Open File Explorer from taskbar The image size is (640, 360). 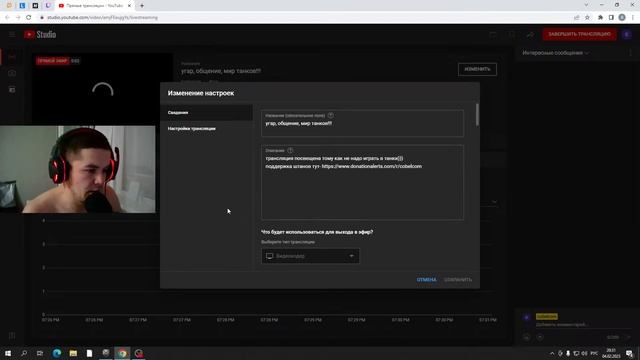pos(73,353)
